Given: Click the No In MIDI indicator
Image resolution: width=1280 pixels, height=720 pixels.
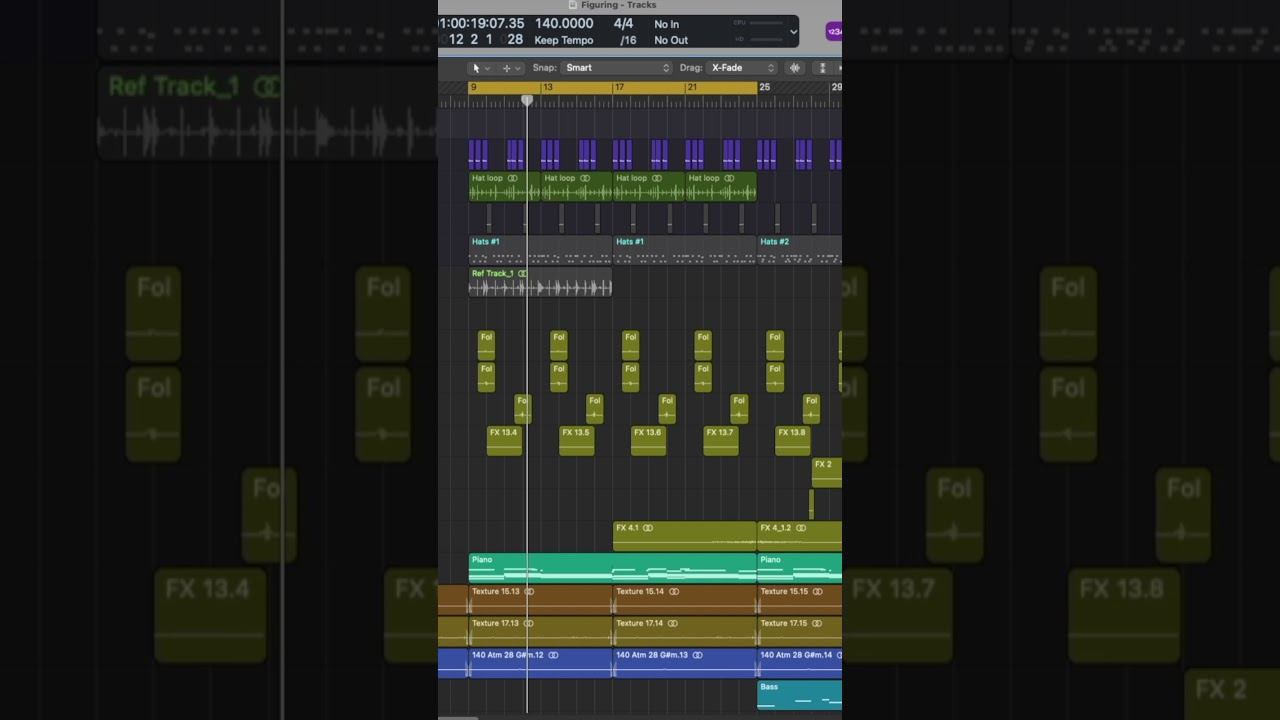Looking at the screenshot, I should (x=666, y=24).
